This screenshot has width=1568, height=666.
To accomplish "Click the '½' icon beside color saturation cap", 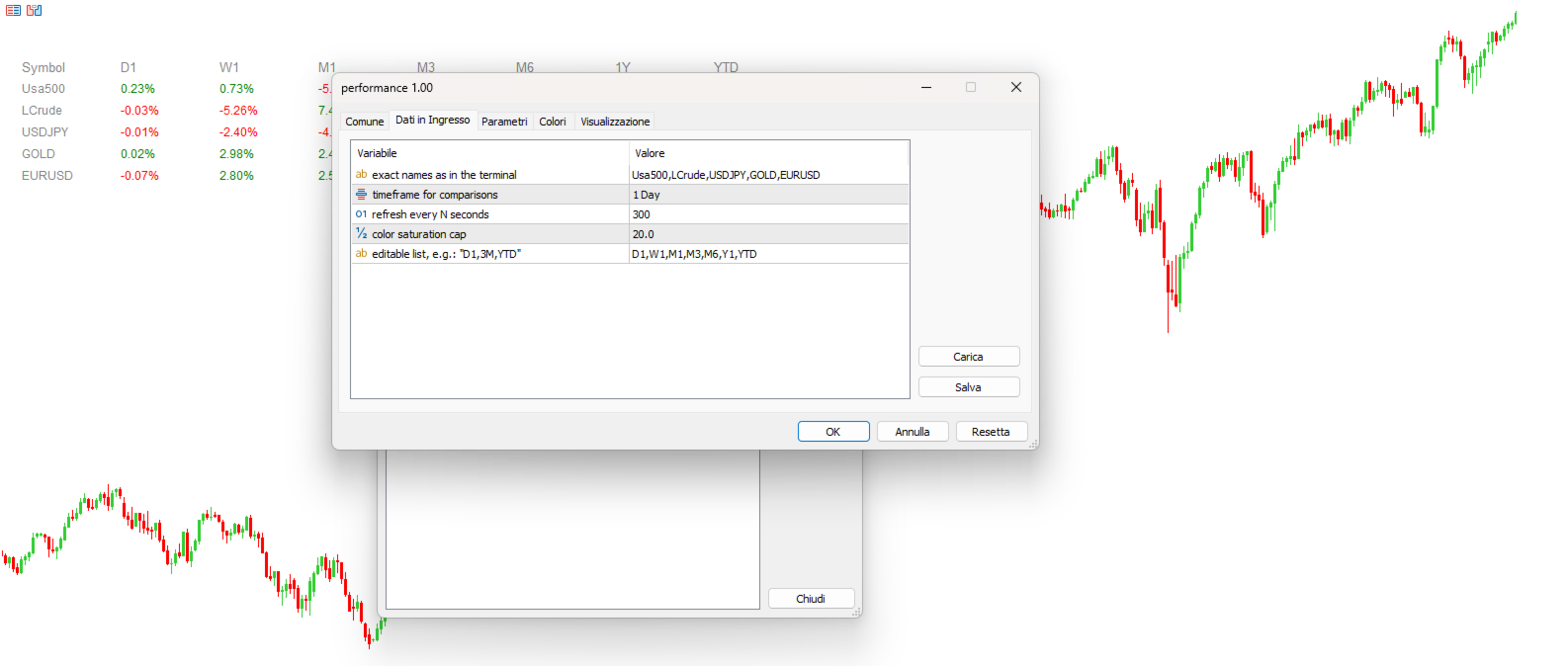I will [361, 233].
